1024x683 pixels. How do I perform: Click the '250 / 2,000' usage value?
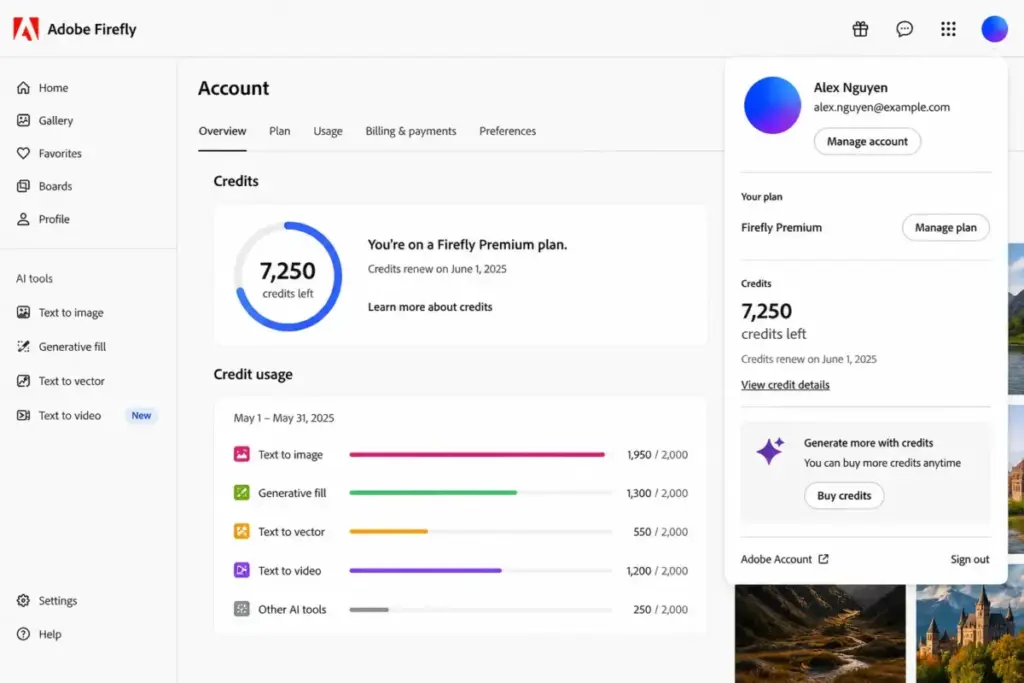click(x=660, y=609)
